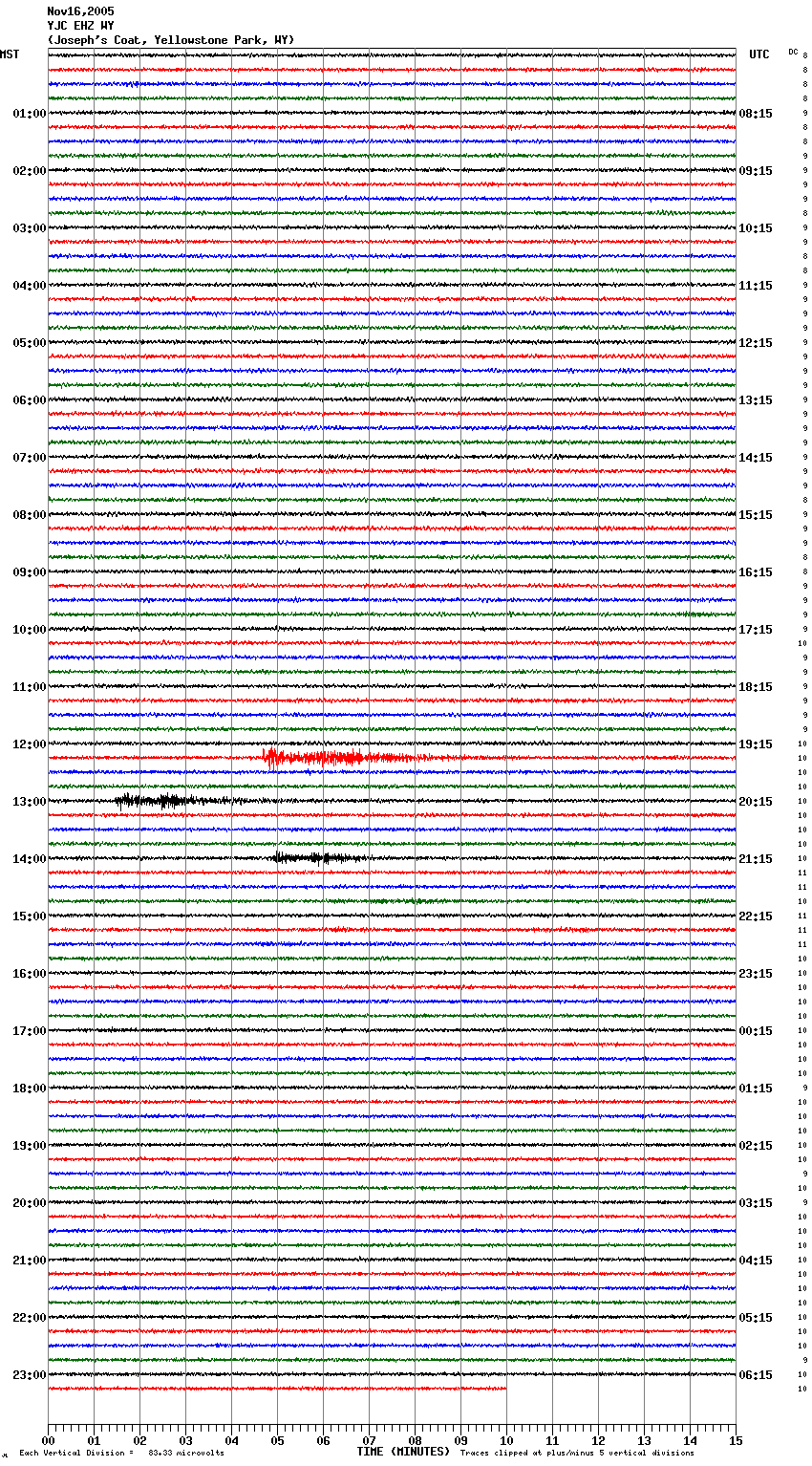Select the "21:00" MST time label
This screenshot has height=1466, width=812.
[x=30, y=1261]
